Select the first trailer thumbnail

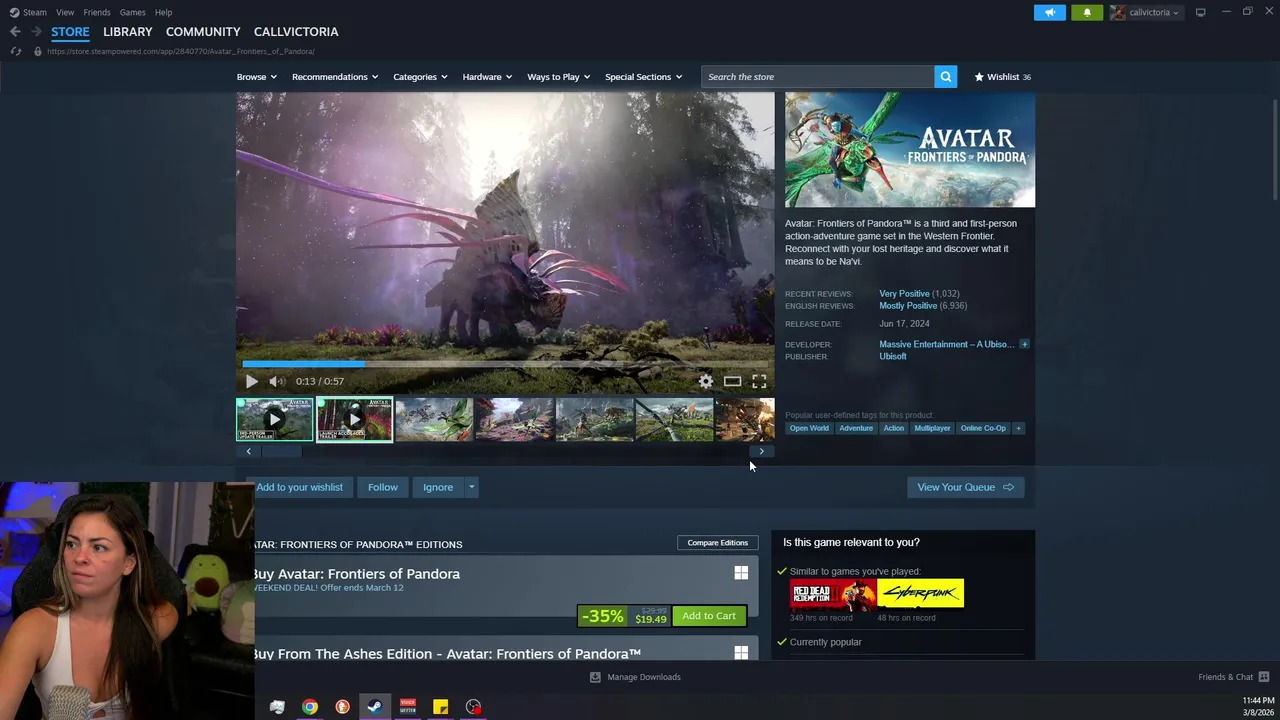tap(274, 420)
